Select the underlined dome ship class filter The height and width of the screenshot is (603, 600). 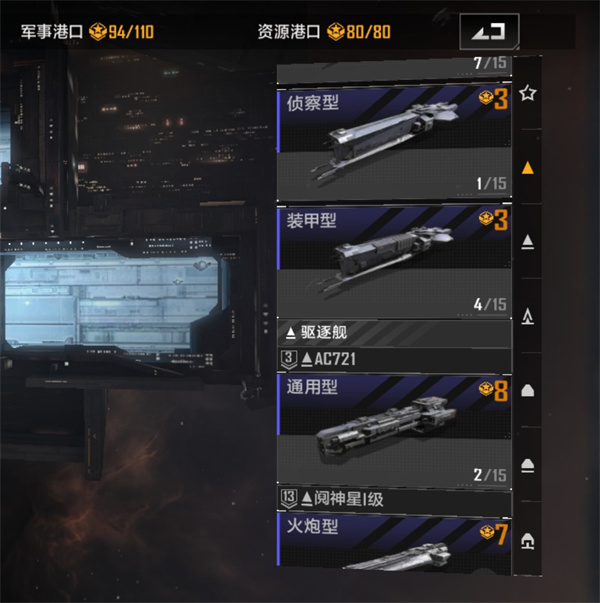[x=527, y=465]
